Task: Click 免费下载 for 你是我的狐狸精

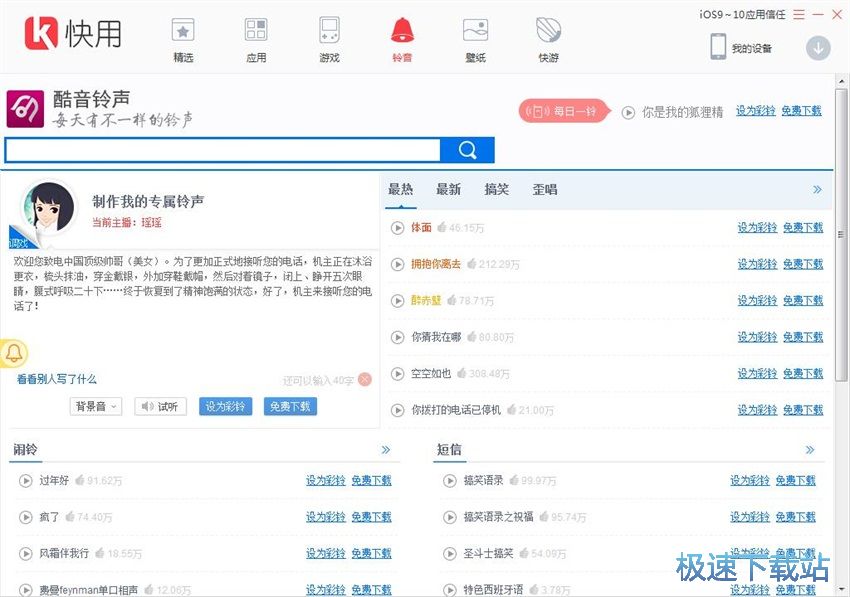Action: (x=801, y=111)
